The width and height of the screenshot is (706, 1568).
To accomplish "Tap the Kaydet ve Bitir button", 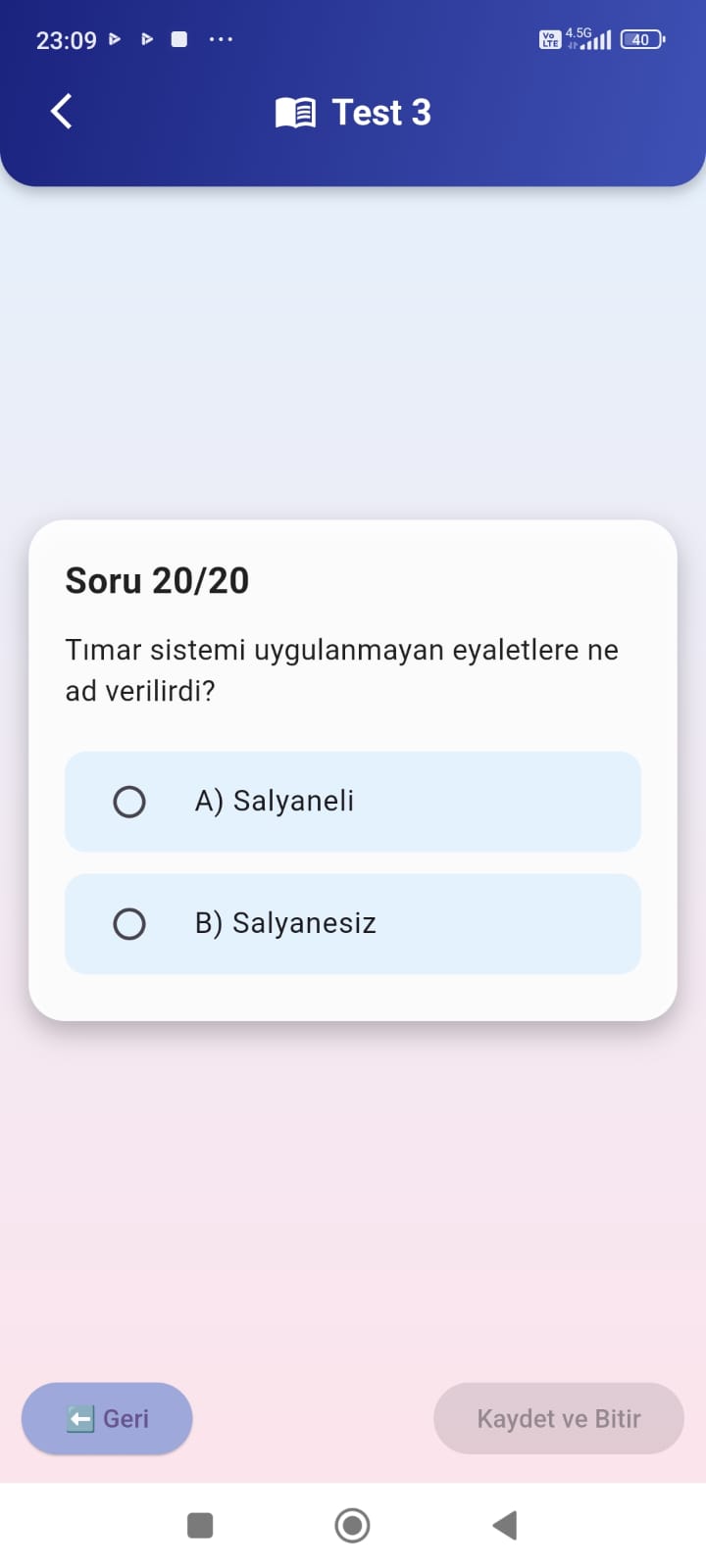I will click(x=559, y=1418).
